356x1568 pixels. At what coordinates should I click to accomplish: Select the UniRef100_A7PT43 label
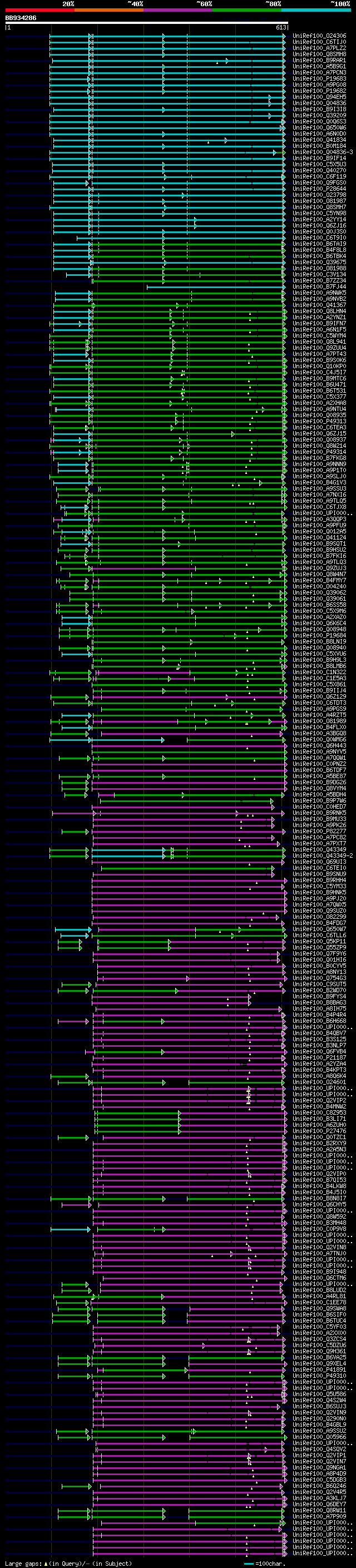click(x=319, y=354)
